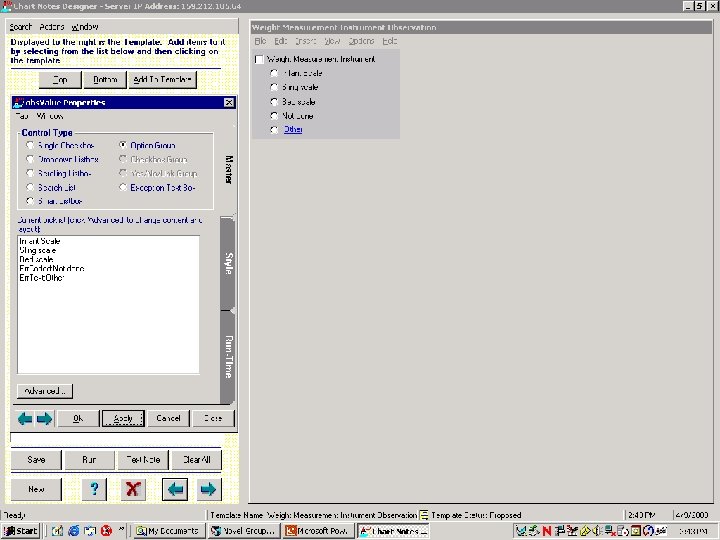Open the Options menu in template window
The height and width of the screenshot is (540, 720).
point(361,41)
